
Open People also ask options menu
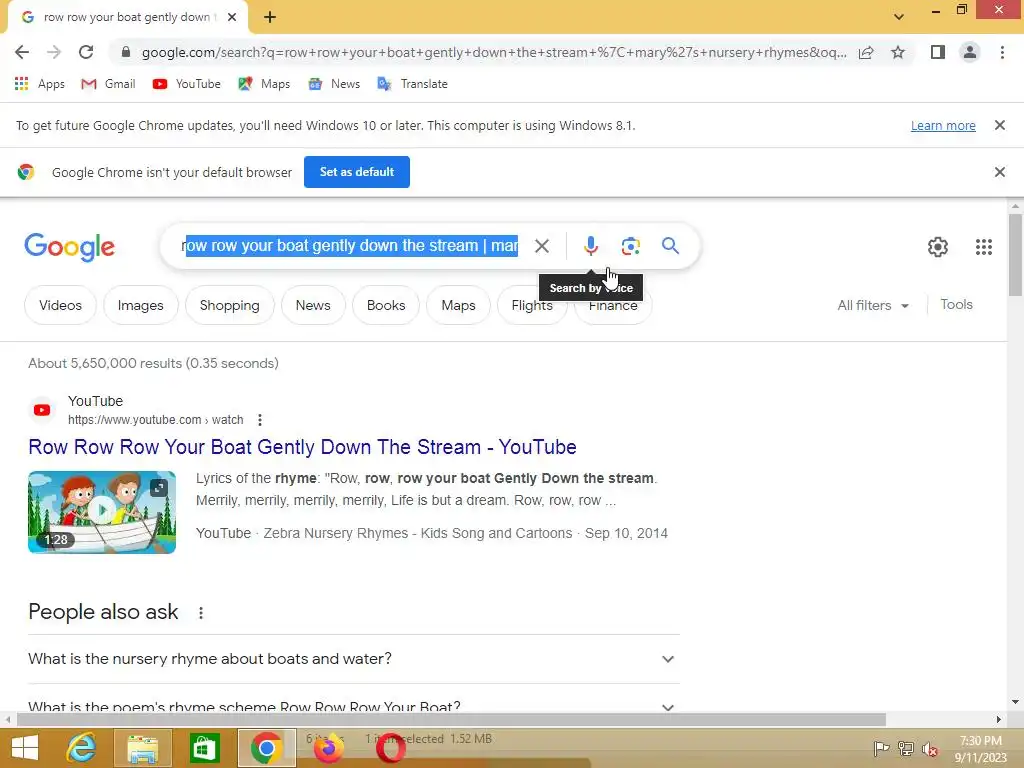[x=201, y=613]
